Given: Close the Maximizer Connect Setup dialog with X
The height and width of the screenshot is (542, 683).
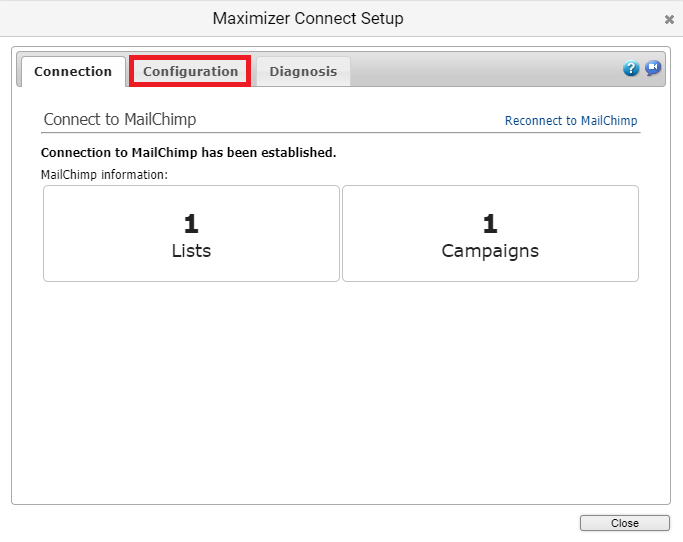Looking at the screenshot, I should click(x=669, y=19).
